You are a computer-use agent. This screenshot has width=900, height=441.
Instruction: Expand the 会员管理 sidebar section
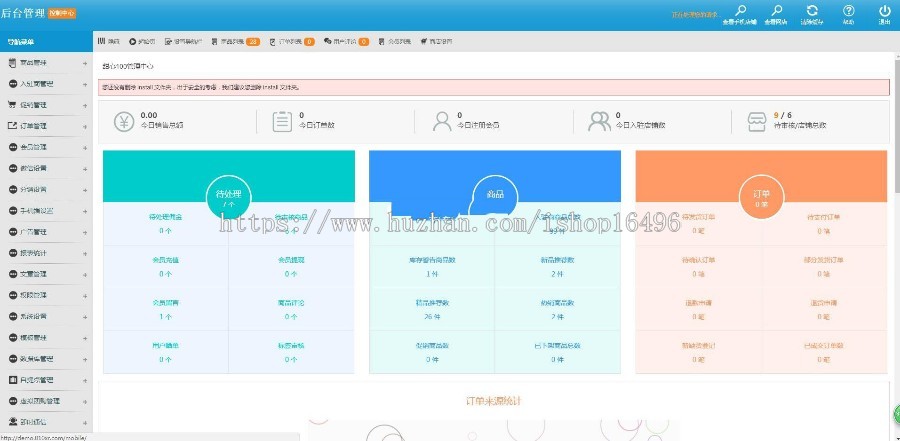pos(85,147)
